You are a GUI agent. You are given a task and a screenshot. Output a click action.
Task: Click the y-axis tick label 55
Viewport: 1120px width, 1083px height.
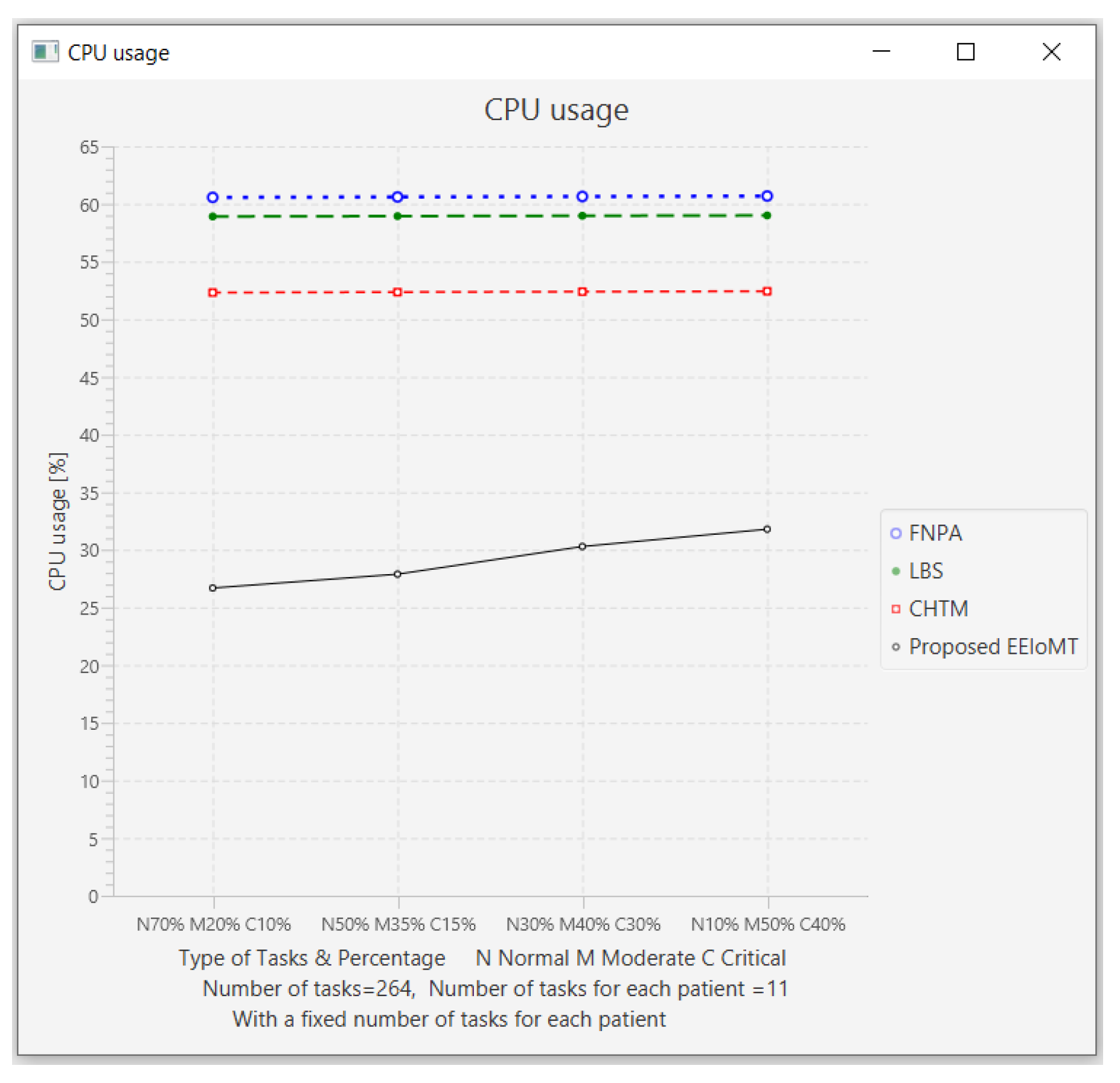pyautogui.click(x=89, y=263)
